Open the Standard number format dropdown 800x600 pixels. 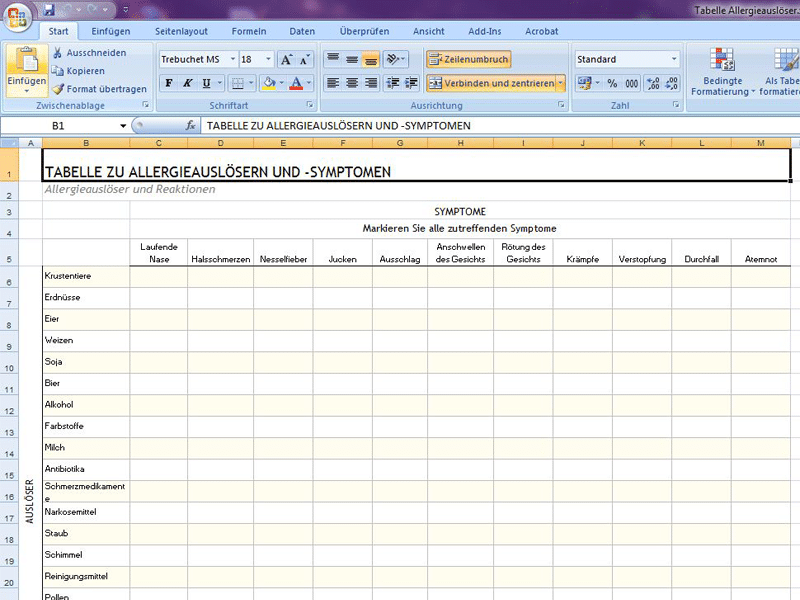[x=674, y=60]
